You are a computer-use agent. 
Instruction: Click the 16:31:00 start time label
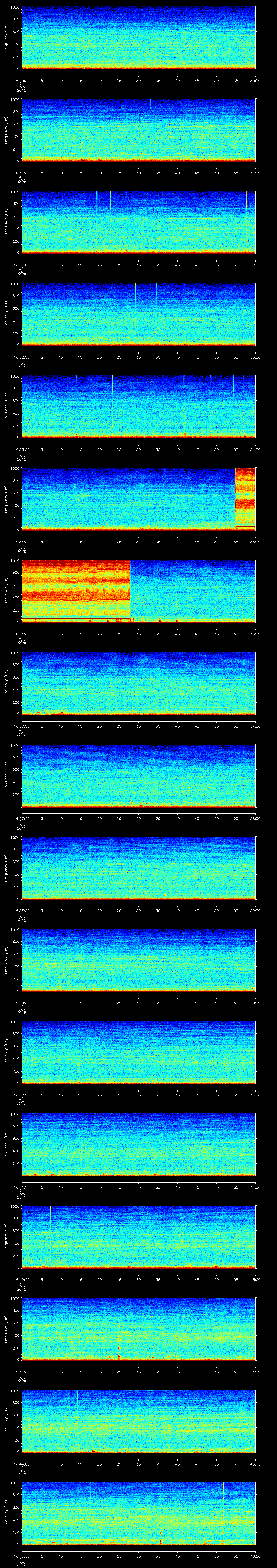pyautogui.click(x=22, y=265)
